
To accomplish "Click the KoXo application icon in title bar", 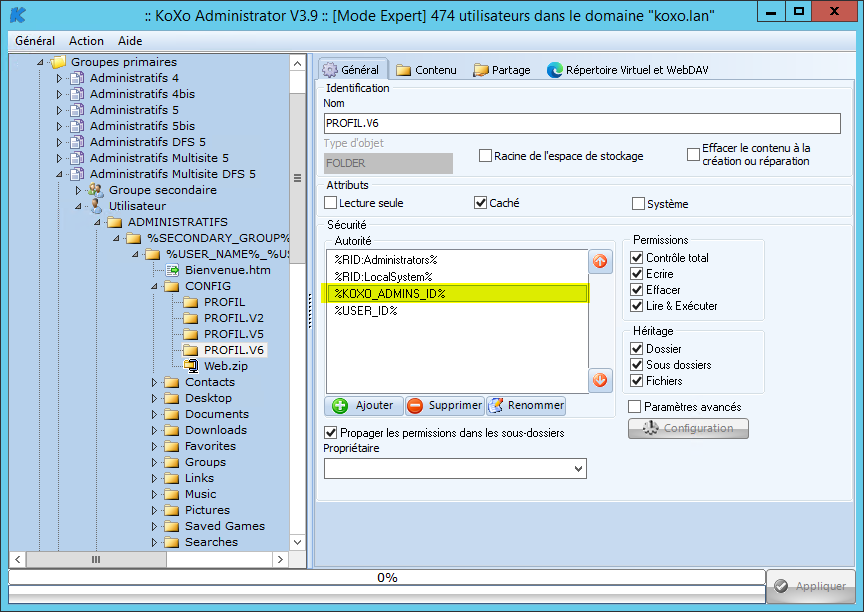I will coord(15,15).
